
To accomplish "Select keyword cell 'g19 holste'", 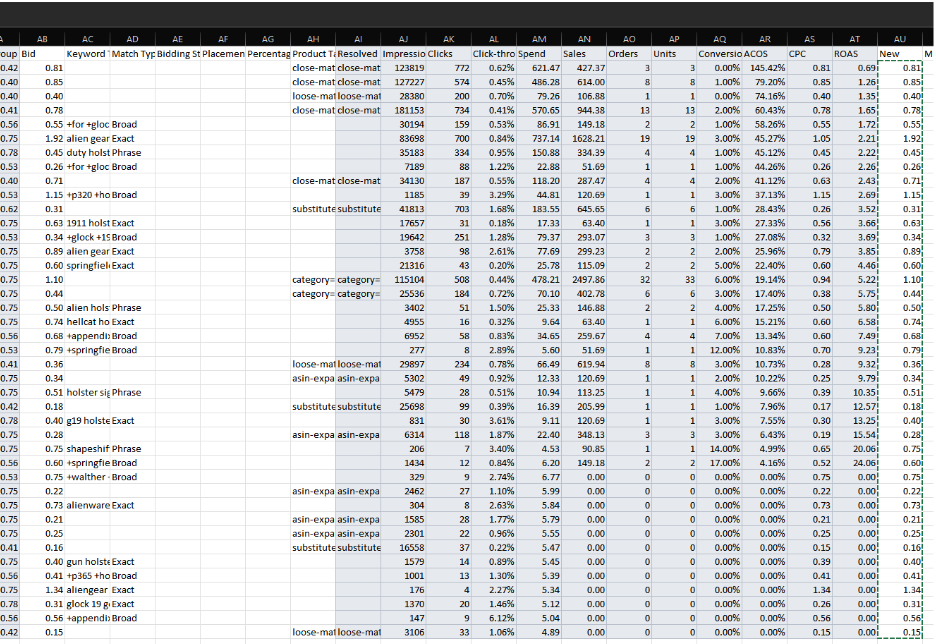I will [88, 421].
